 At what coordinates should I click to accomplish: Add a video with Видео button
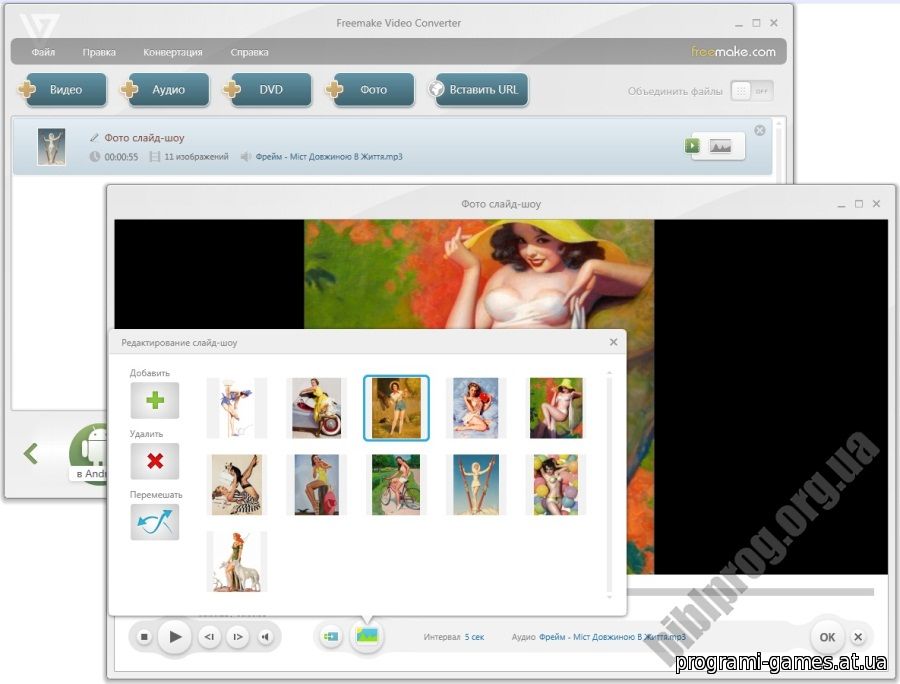click(63, 90)
